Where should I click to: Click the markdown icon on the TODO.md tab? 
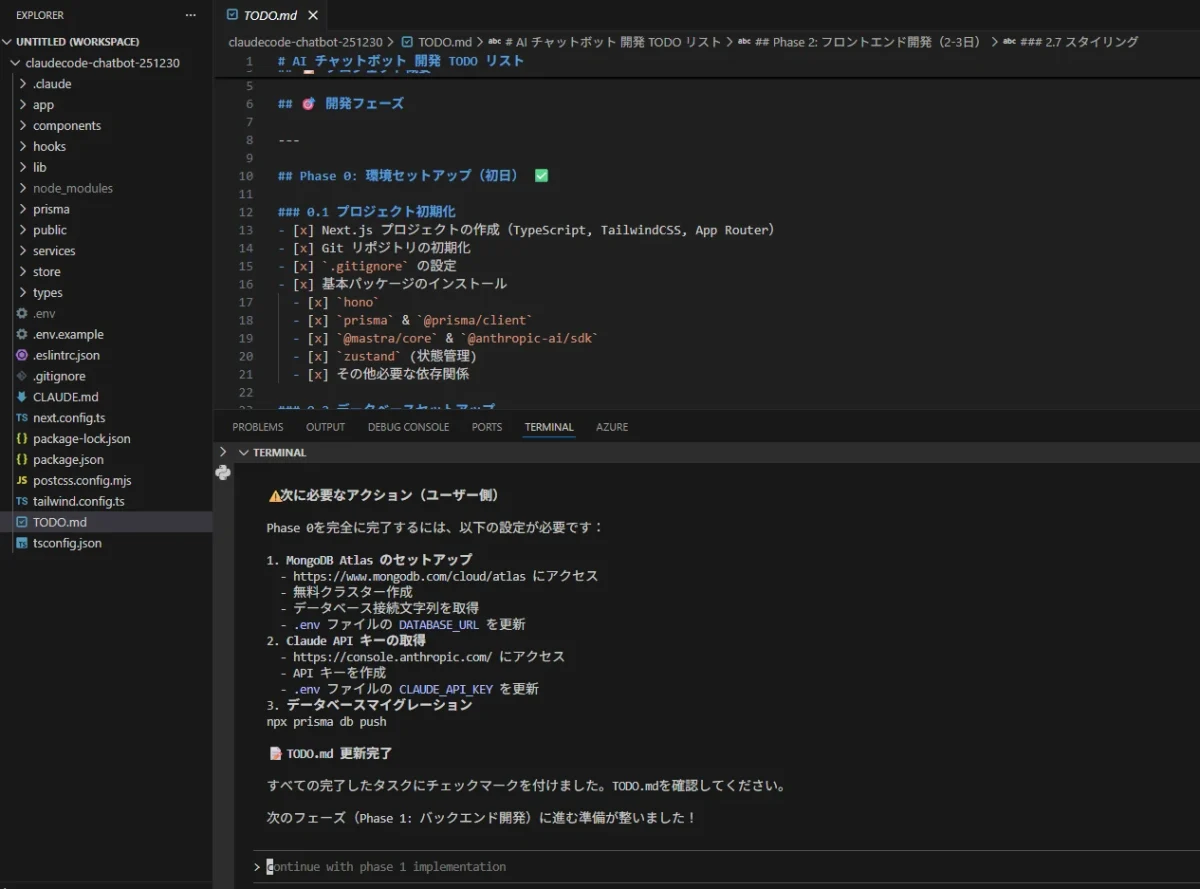click(232, 15)
